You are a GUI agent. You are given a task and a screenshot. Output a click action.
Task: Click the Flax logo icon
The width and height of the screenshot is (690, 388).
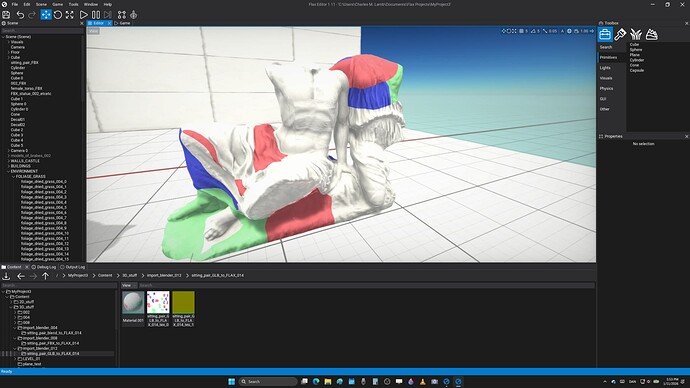click(x=4, y=4)
